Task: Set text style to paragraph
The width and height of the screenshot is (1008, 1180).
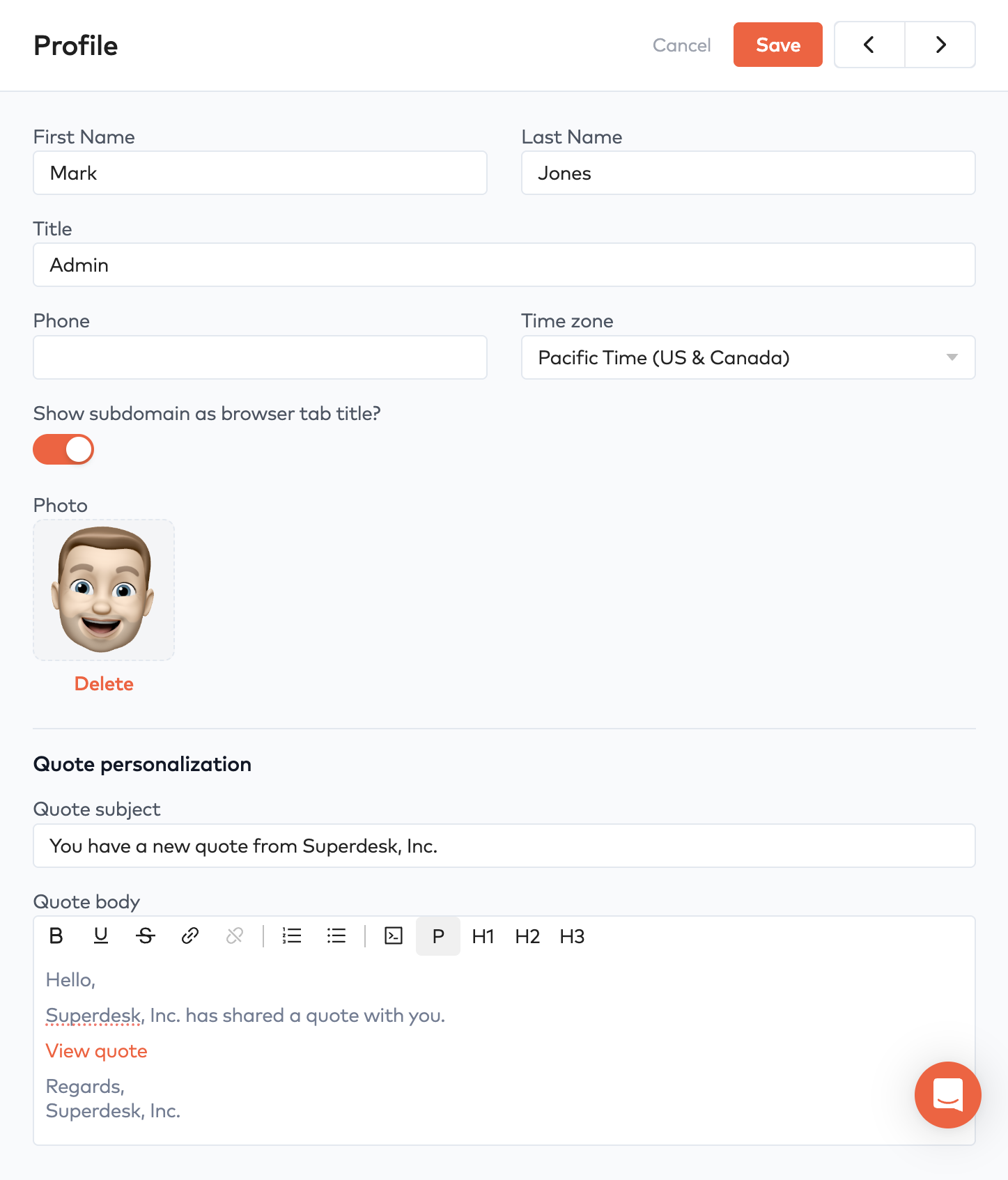Action: coord(438,936)
